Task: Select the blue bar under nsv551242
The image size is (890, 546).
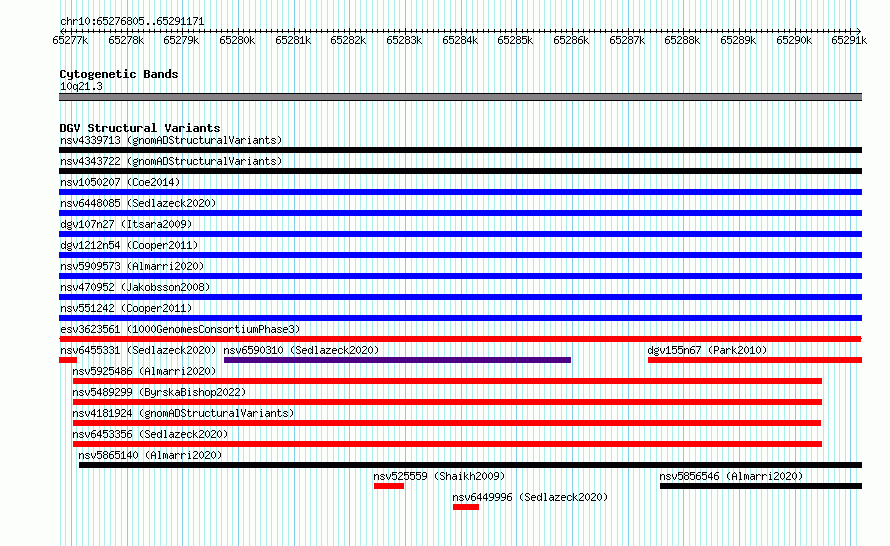Action: [x=460, y=318]
